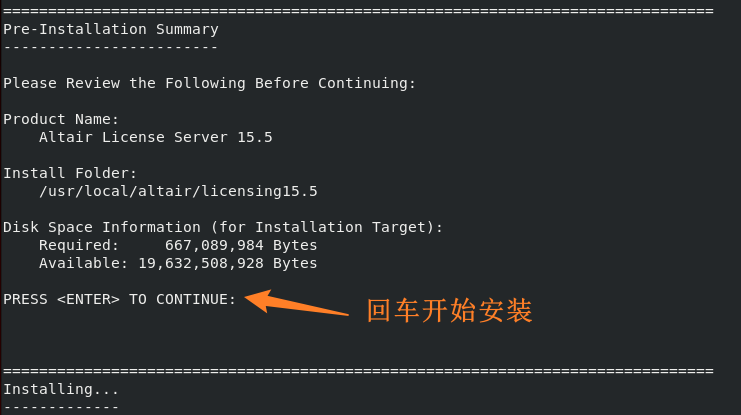Click the orange arrow pointing at the prompt

pyautogui.click(x=296, y=303)
